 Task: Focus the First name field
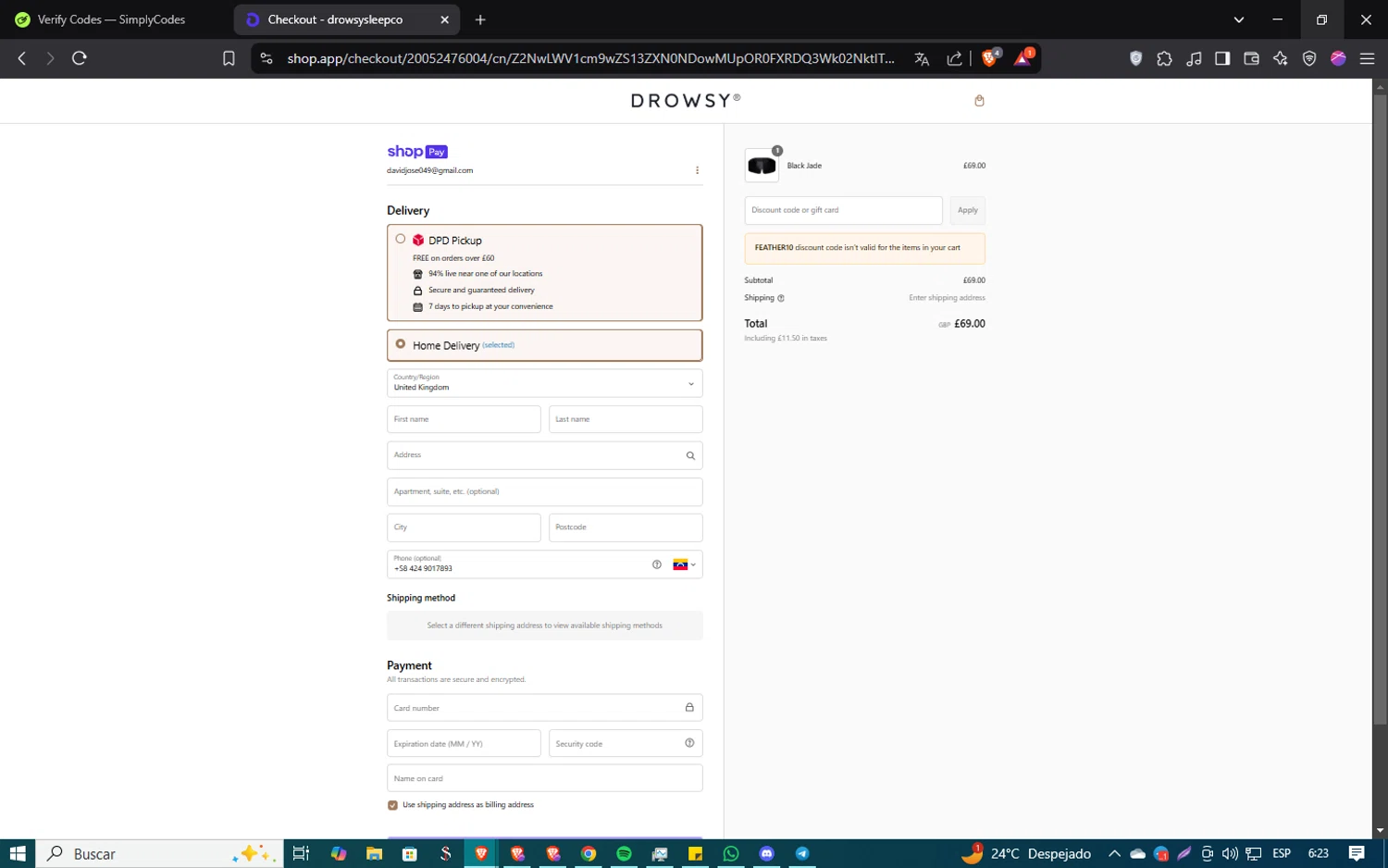(464, 419)
